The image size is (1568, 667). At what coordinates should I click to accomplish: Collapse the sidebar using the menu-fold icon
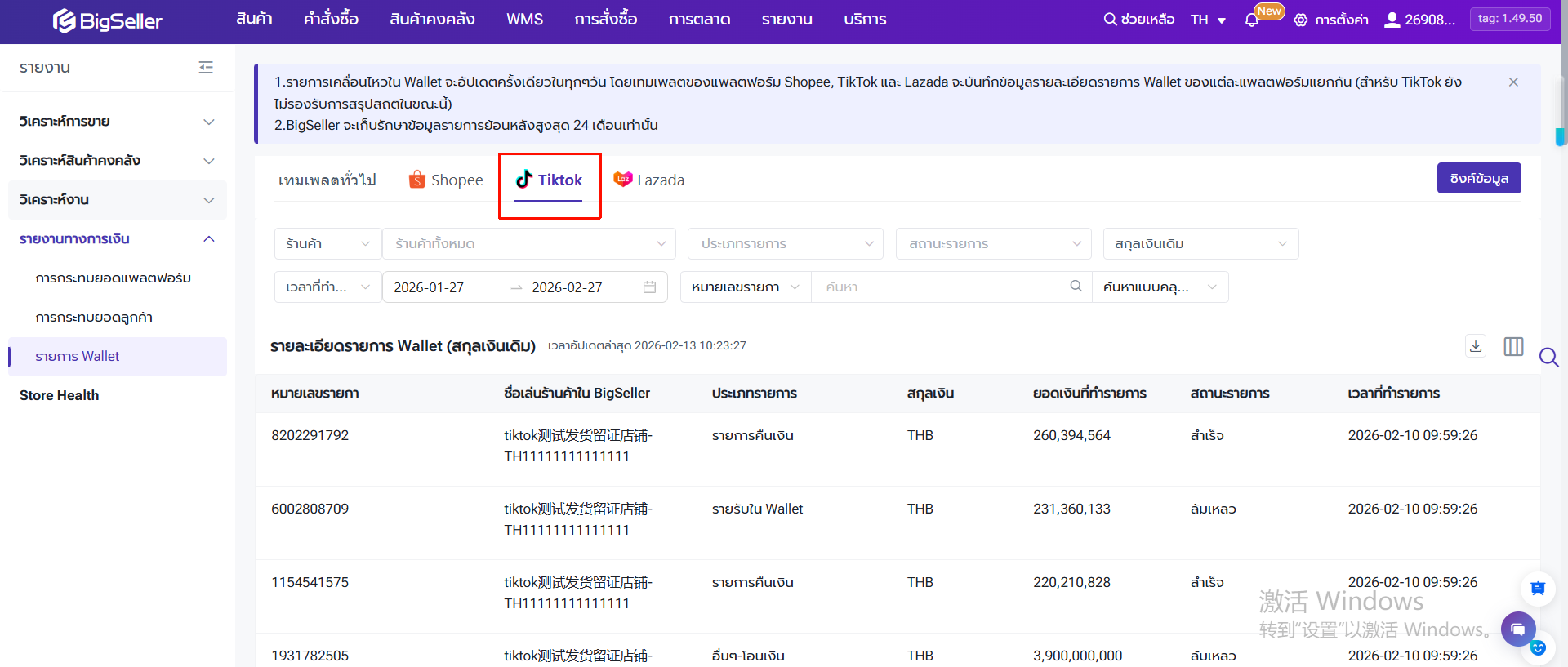206,68
